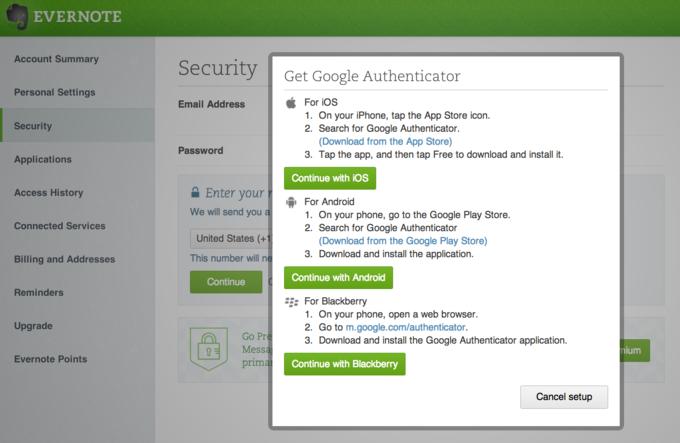Select the Security sidebar item
Image resolution: width=680 pixels, height=443 pixels.
(33, 126)
